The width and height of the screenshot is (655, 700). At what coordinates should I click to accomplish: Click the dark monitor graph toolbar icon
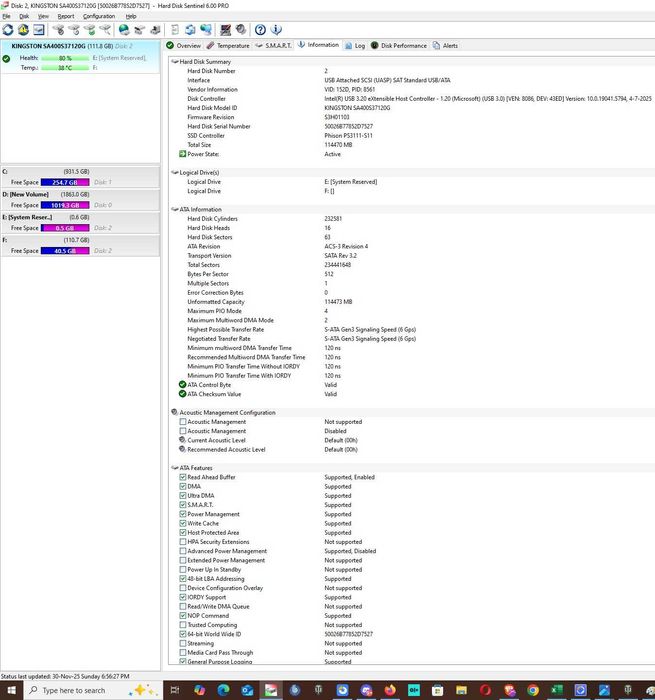[x=225, y=30]
